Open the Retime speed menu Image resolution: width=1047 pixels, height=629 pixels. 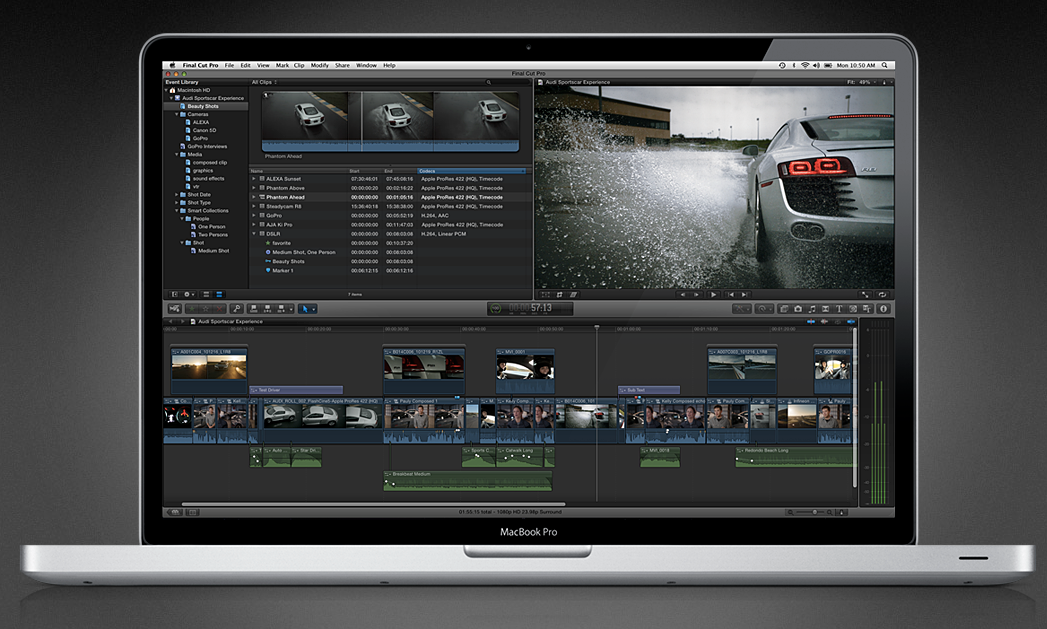tap(765, 308)
